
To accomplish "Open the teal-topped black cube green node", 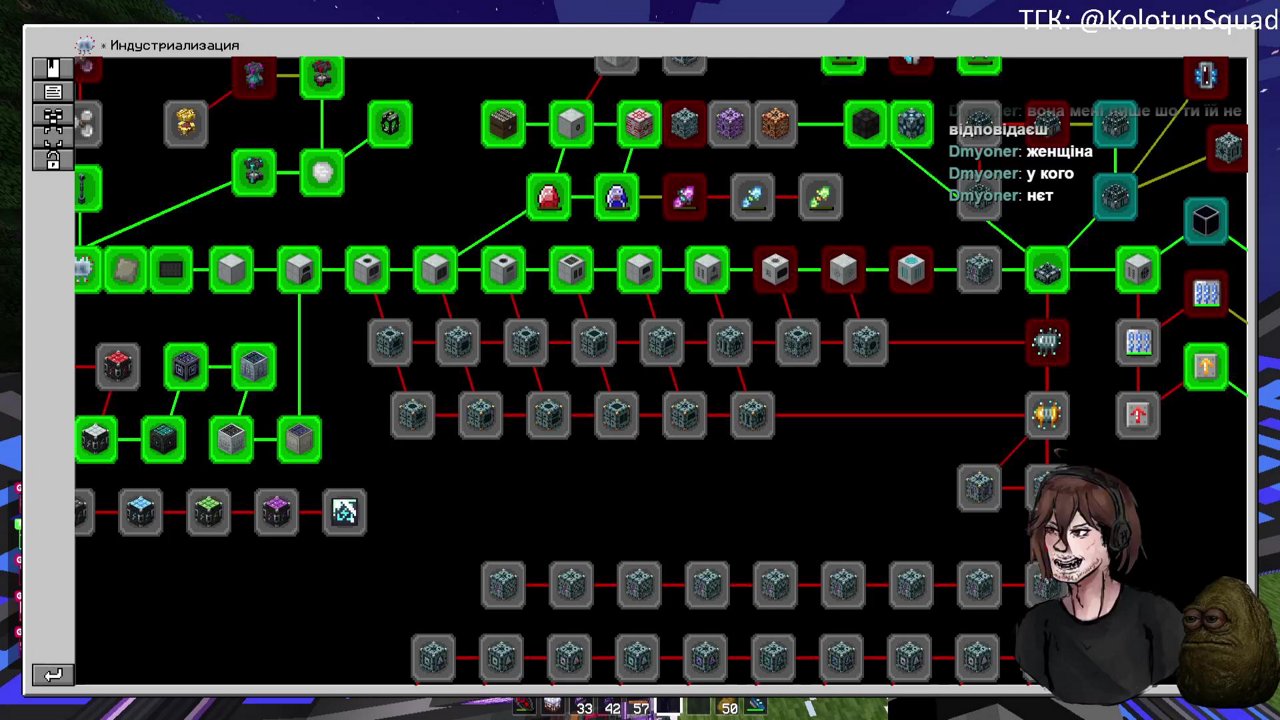I will point(163,439).
